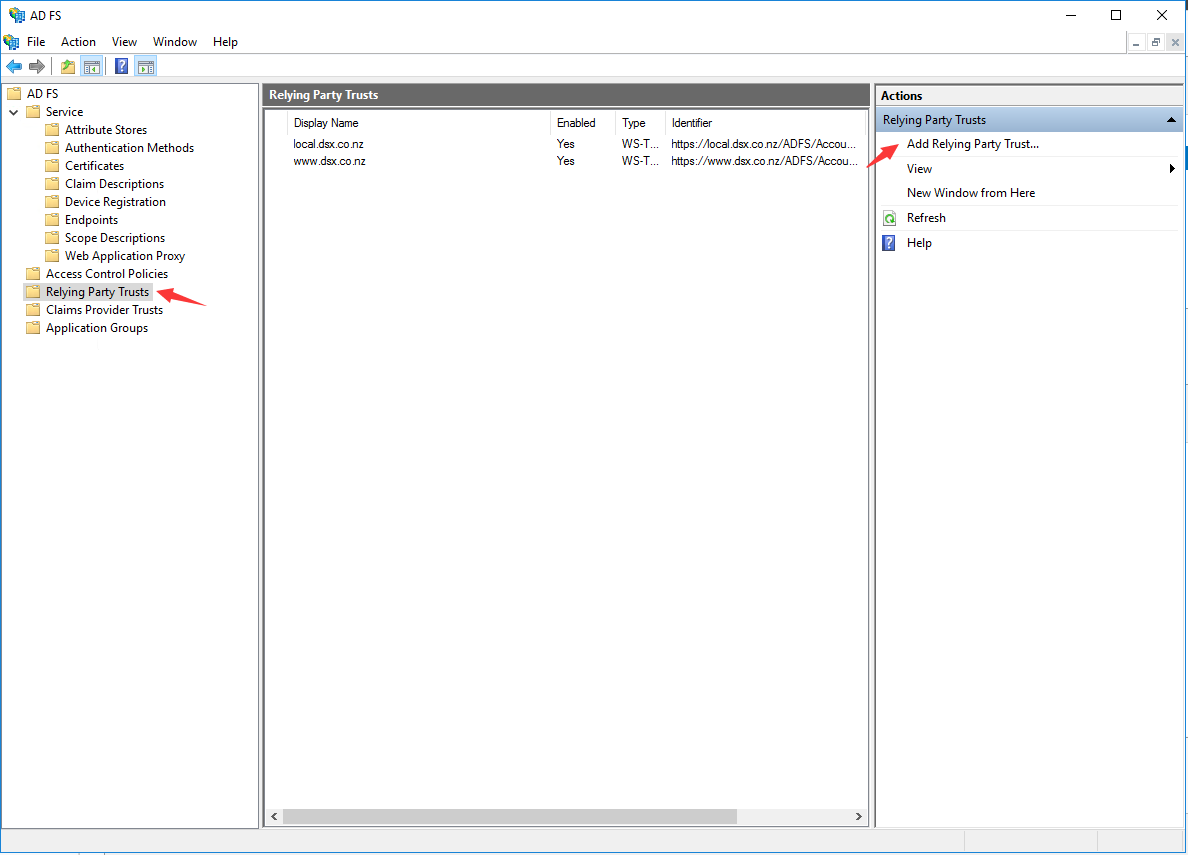Toggle Show/Hide Action Pane toolbar icon
The width and height of the screenshot is (1188, 855).
coord(146,67)
